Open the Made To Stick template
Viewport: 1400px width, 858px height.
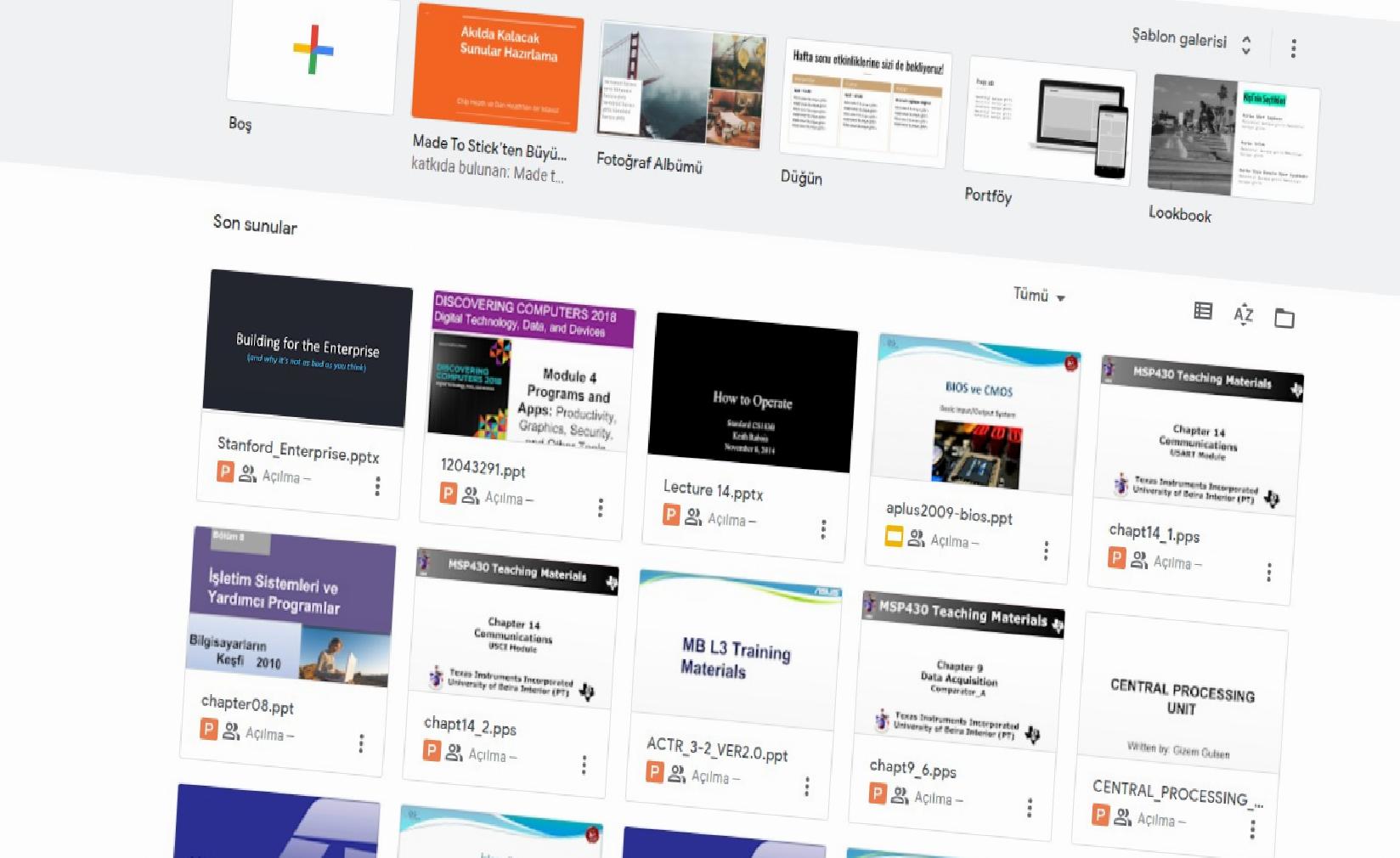pos(499,67)
